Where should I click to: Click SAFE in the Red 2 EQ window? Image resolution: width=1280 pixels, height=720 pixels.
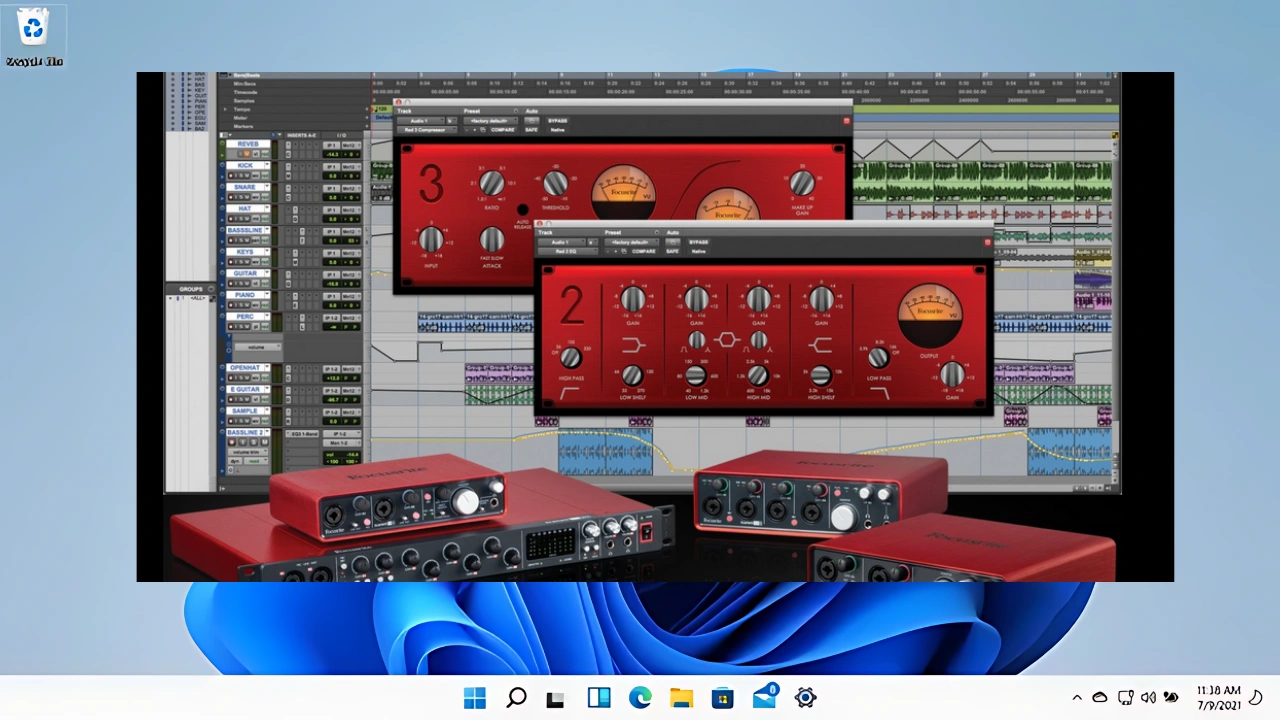click(672, 251)
